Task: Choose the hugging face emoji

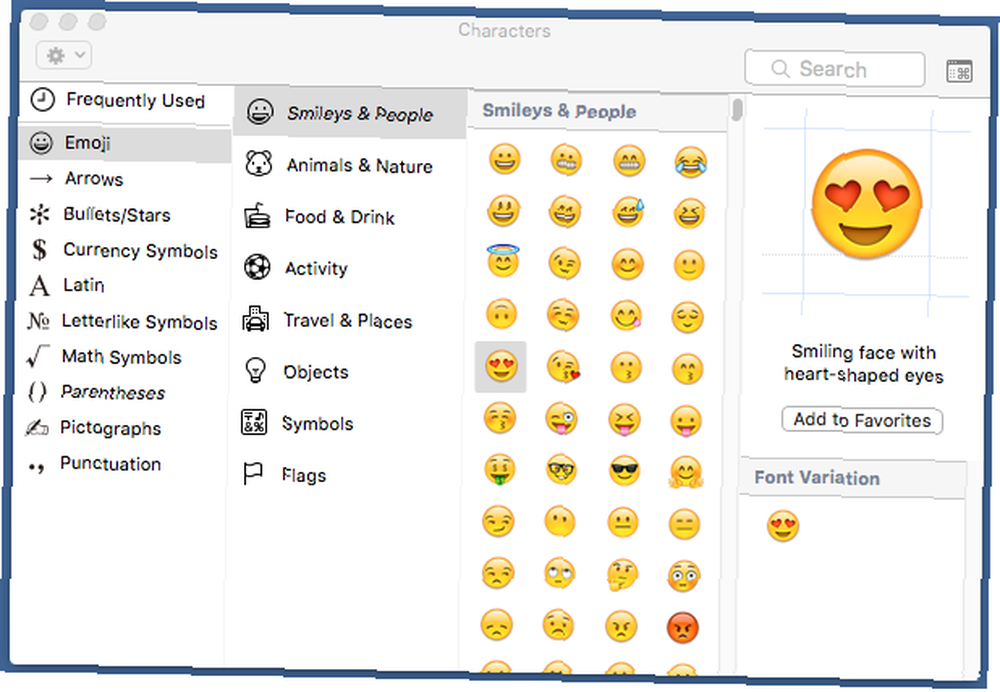Action: click(x=686, y=473)
